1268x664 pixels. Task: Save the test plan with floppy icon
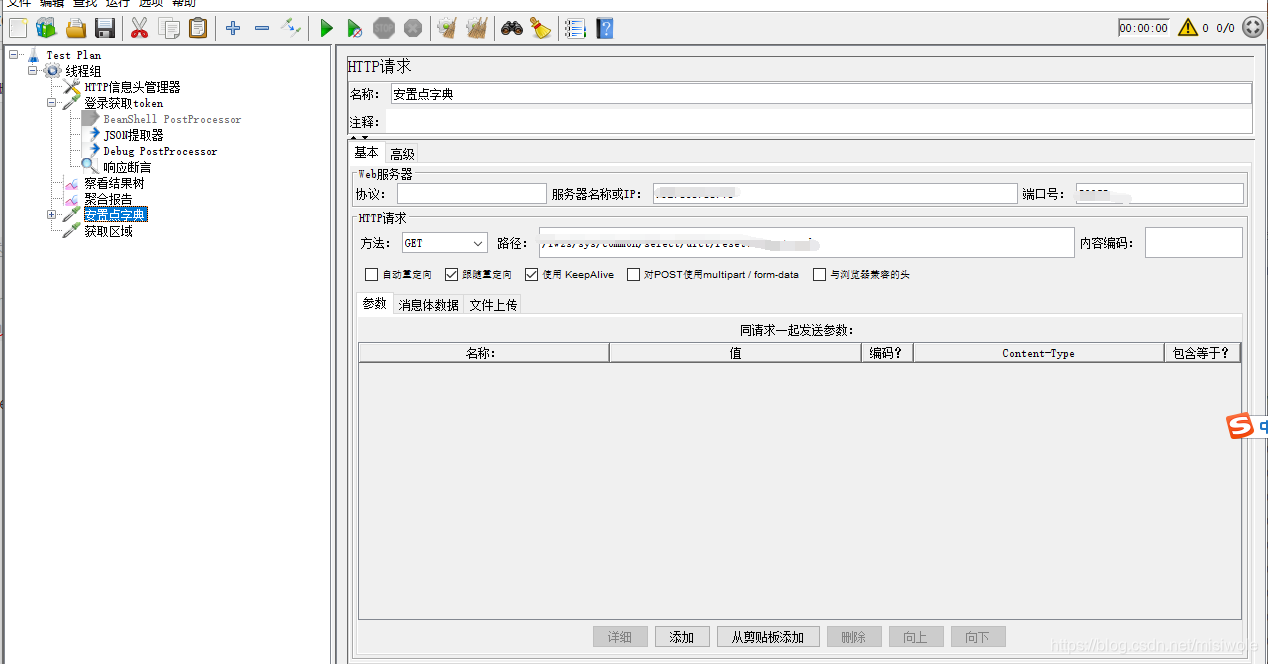[x=105, y=28]
